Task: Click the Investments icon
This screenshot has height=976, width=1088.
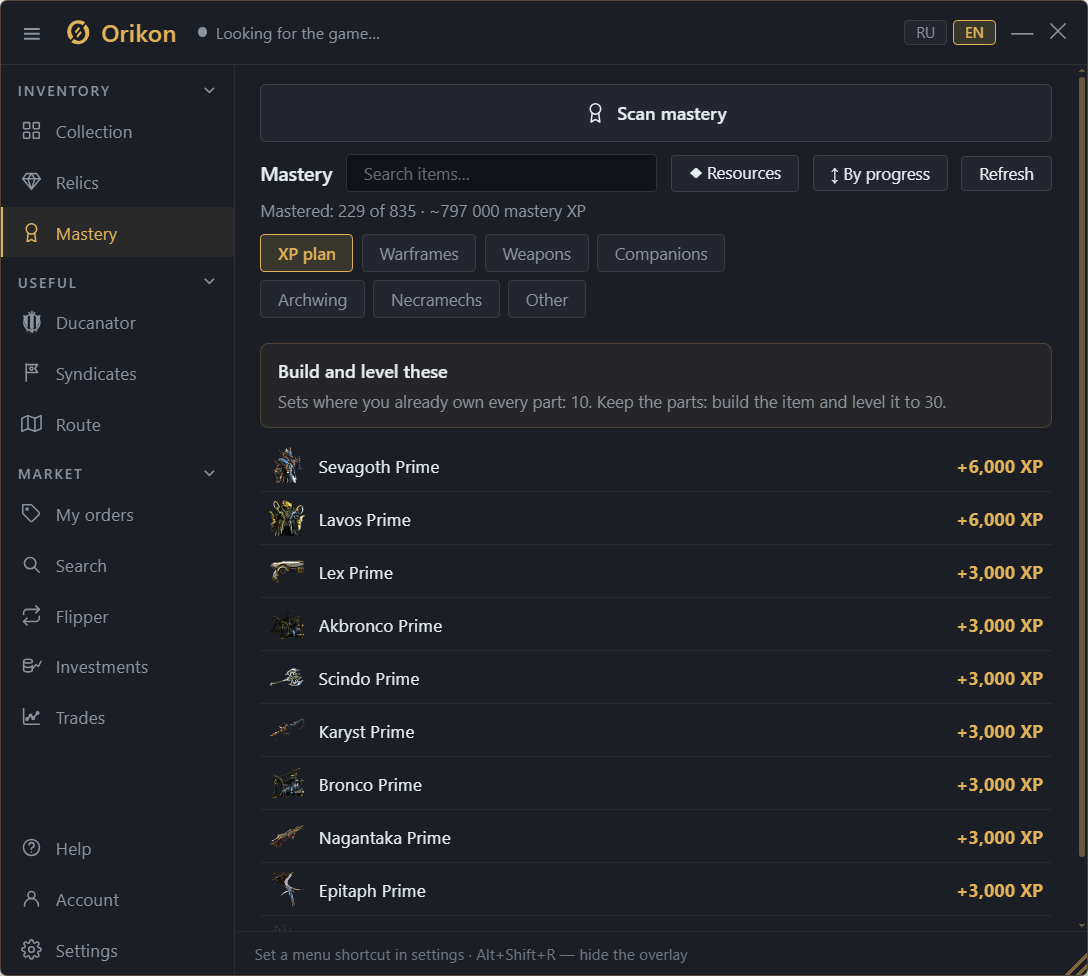Action: (x=31, y=667)
